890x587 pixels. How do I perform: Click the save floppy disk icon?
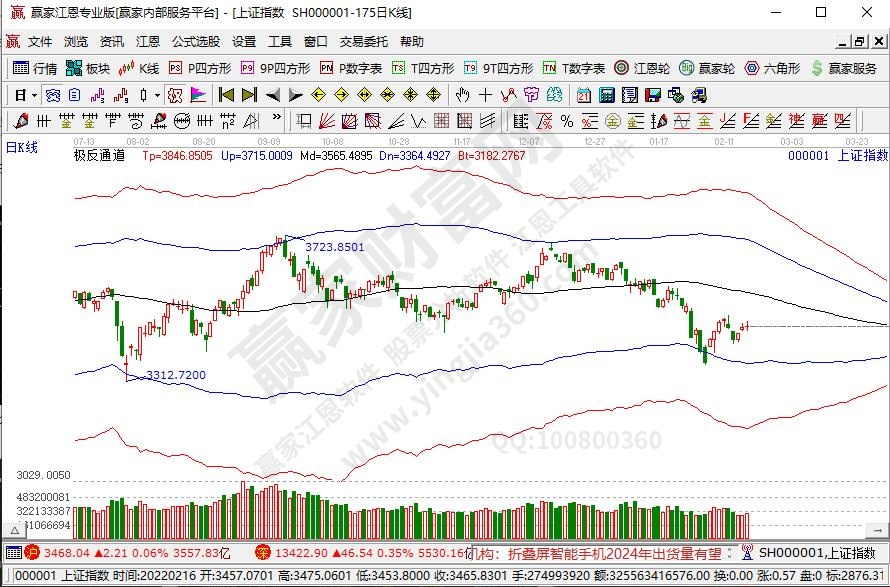point(652,95)
